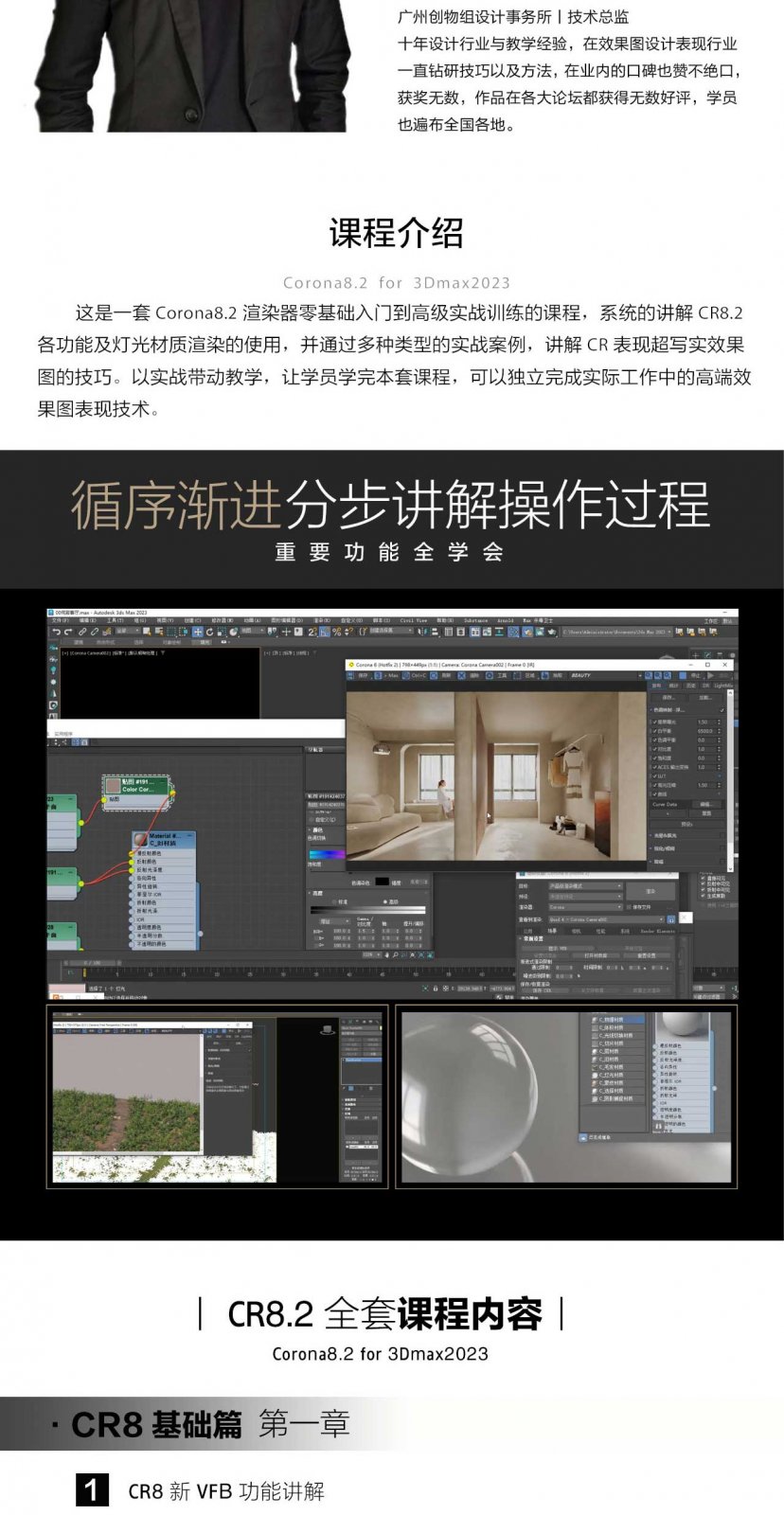
Task: Click the Undo arrow in 3ds Max toolbar
Action: 57,632
